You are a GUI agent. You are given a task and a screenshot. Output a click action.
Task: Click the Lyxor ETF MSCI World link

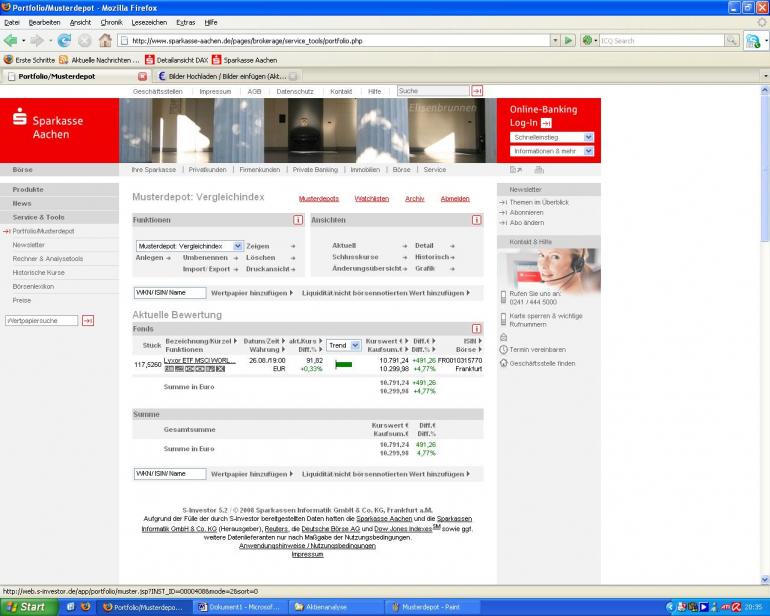(199, 361)
